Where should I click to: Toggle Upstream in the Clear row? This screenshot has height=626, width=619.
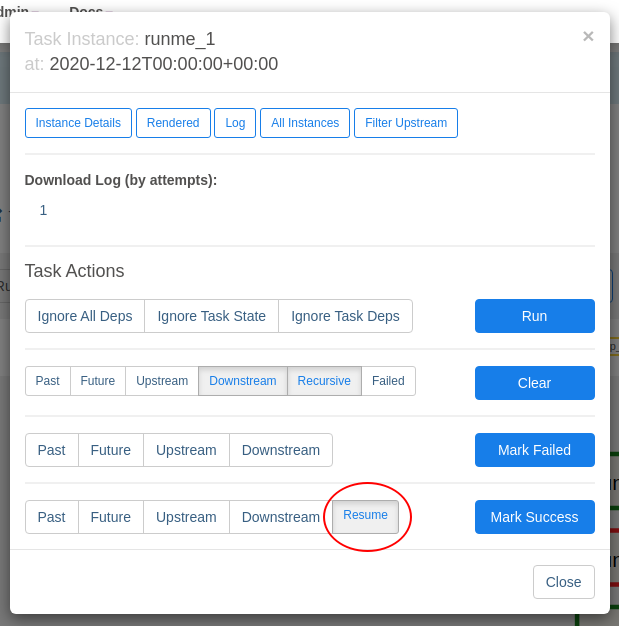(162, 381)
